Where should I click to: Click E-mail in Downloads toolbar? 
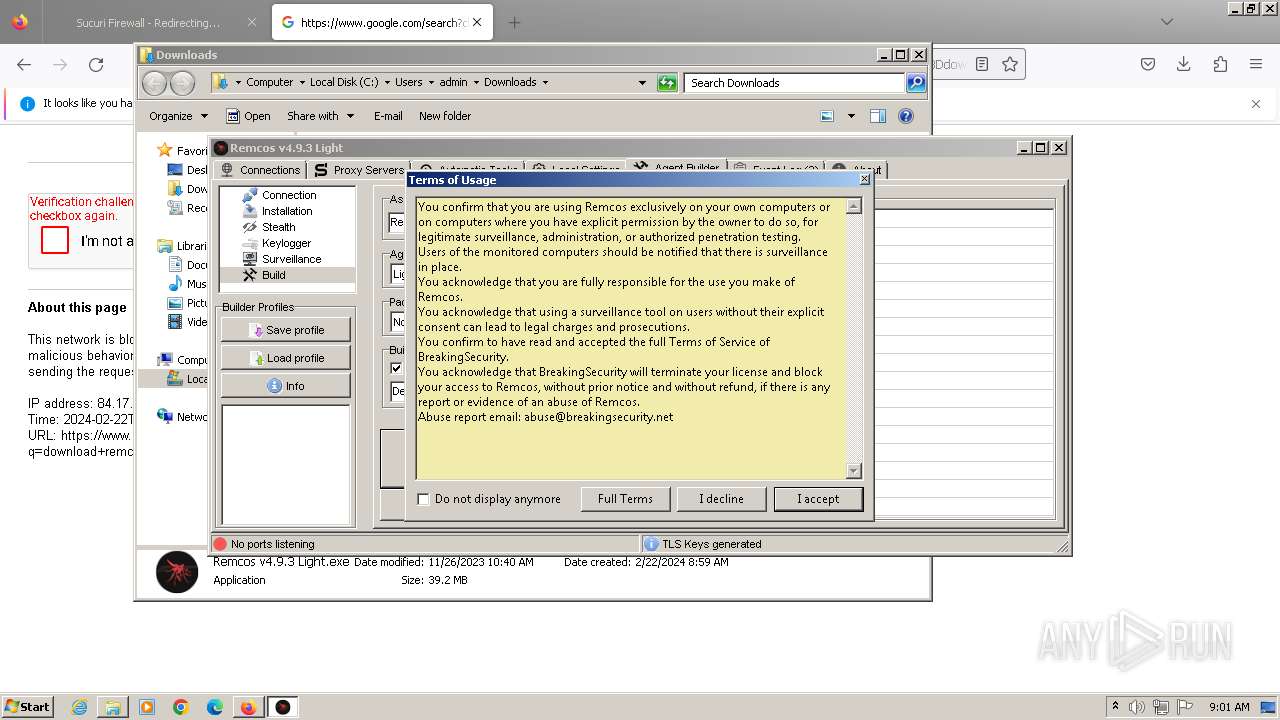tap(388, 116)
